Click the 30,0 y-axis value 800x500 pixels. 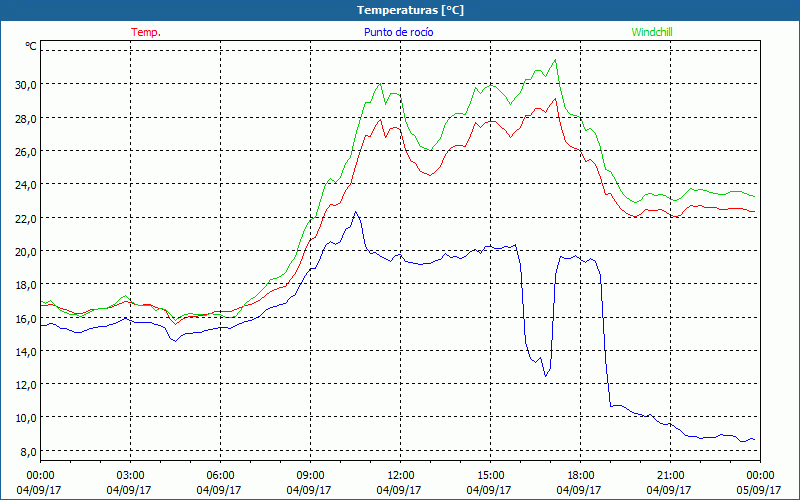[x=26, y=85]
